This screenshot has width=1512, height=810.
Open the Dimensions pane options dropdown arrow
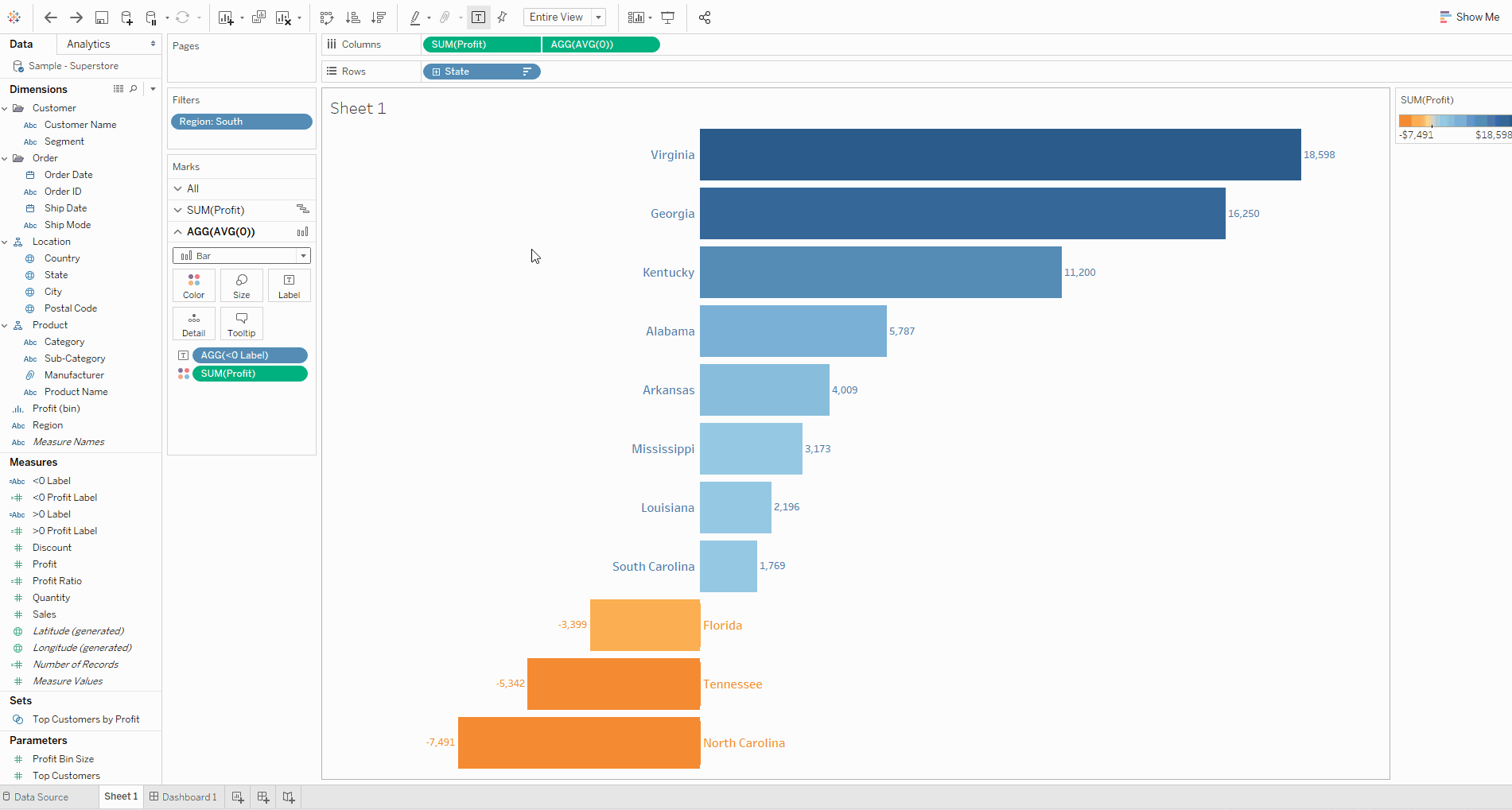click(153, 89)
